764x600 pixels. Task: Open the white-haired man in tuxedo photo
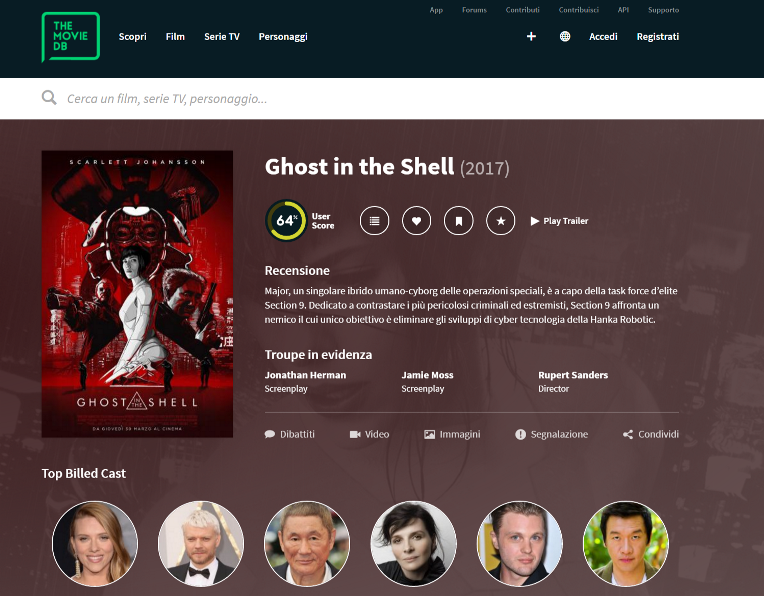click(201, 543)
